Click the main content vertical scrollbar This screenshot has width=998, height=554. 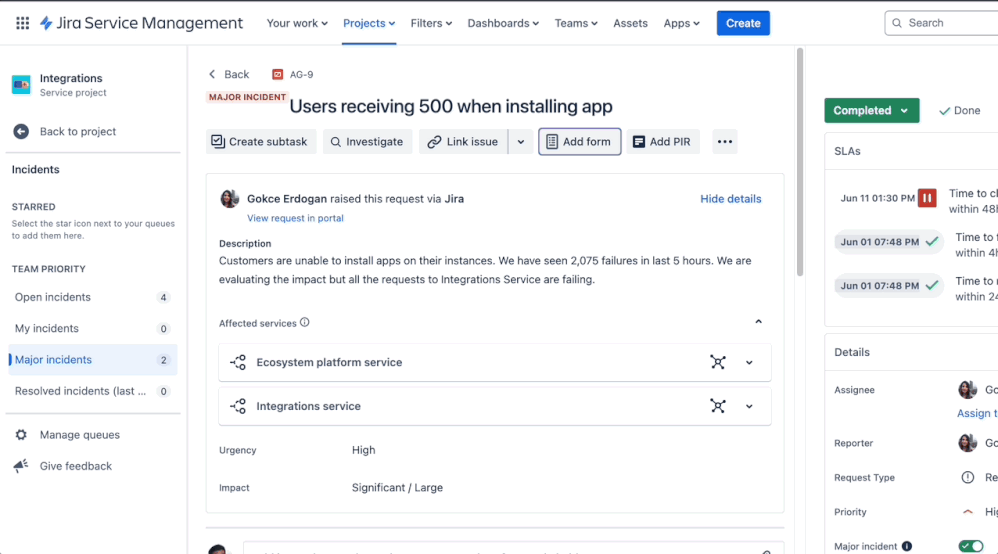[799, 162]
